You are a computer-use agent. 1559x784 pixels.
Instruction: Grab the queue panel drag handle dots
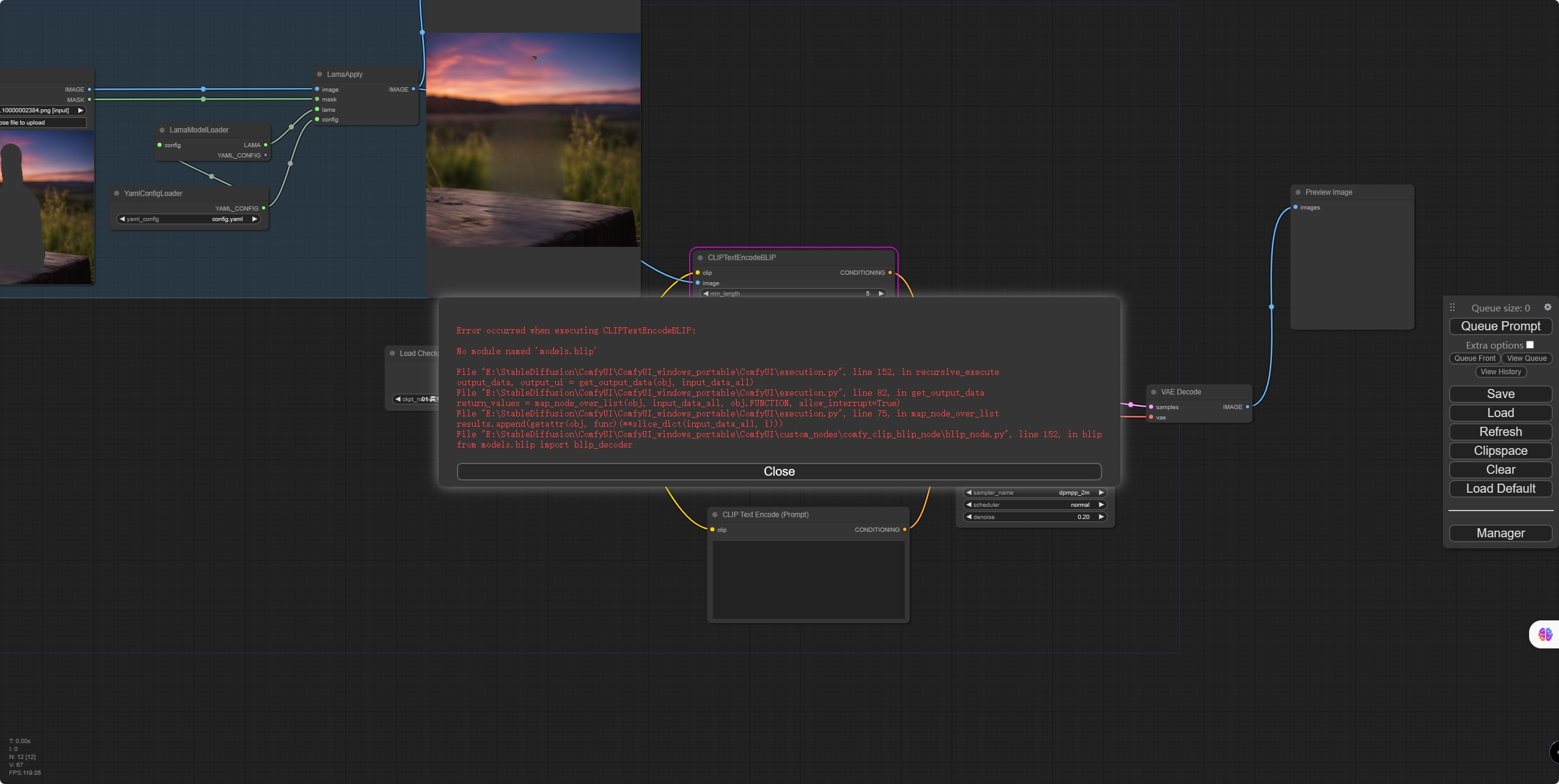1453,307
